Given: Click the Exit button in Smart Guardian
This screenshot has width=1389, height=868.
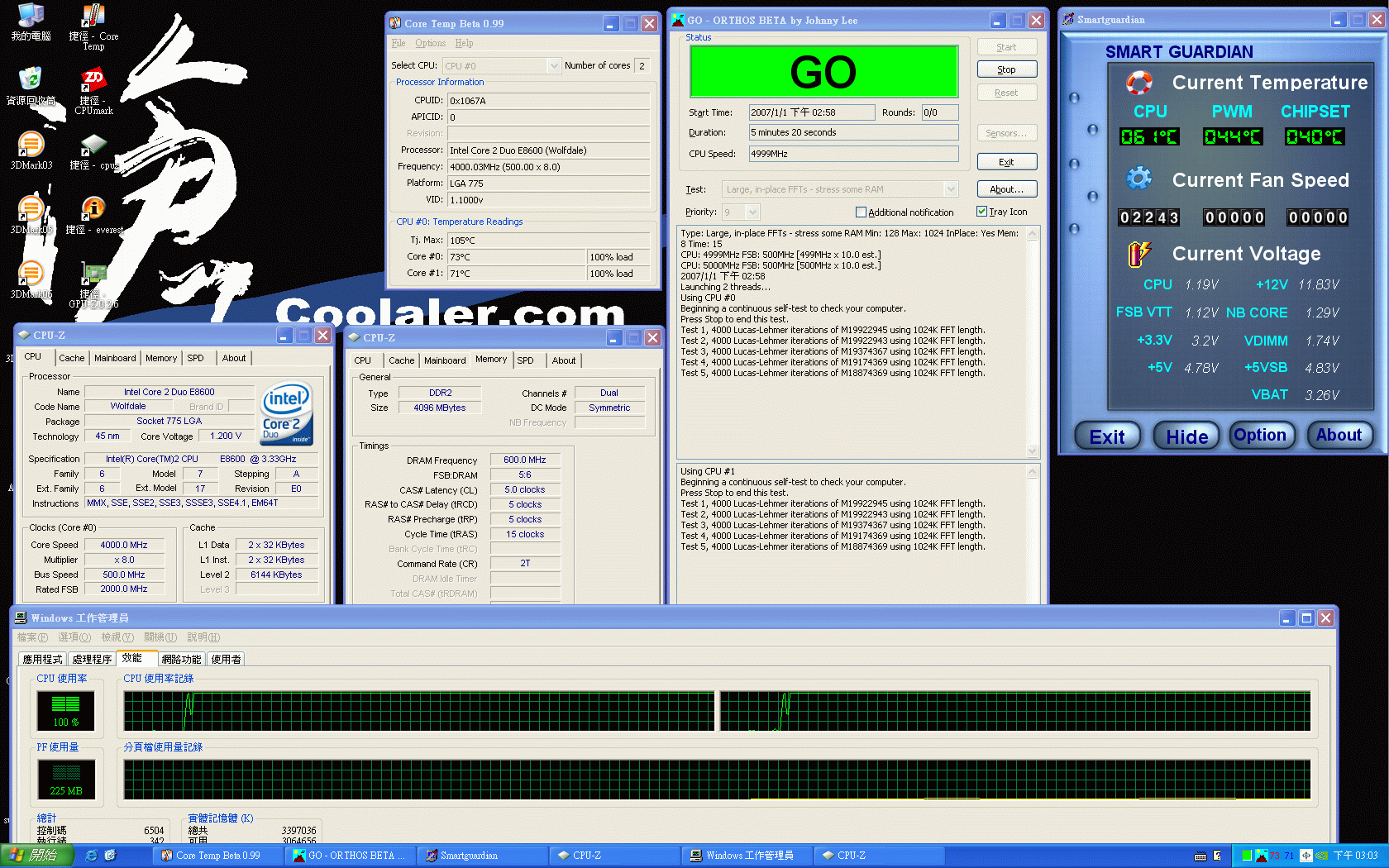Looking at the screenshot, I should [1107, 436].
